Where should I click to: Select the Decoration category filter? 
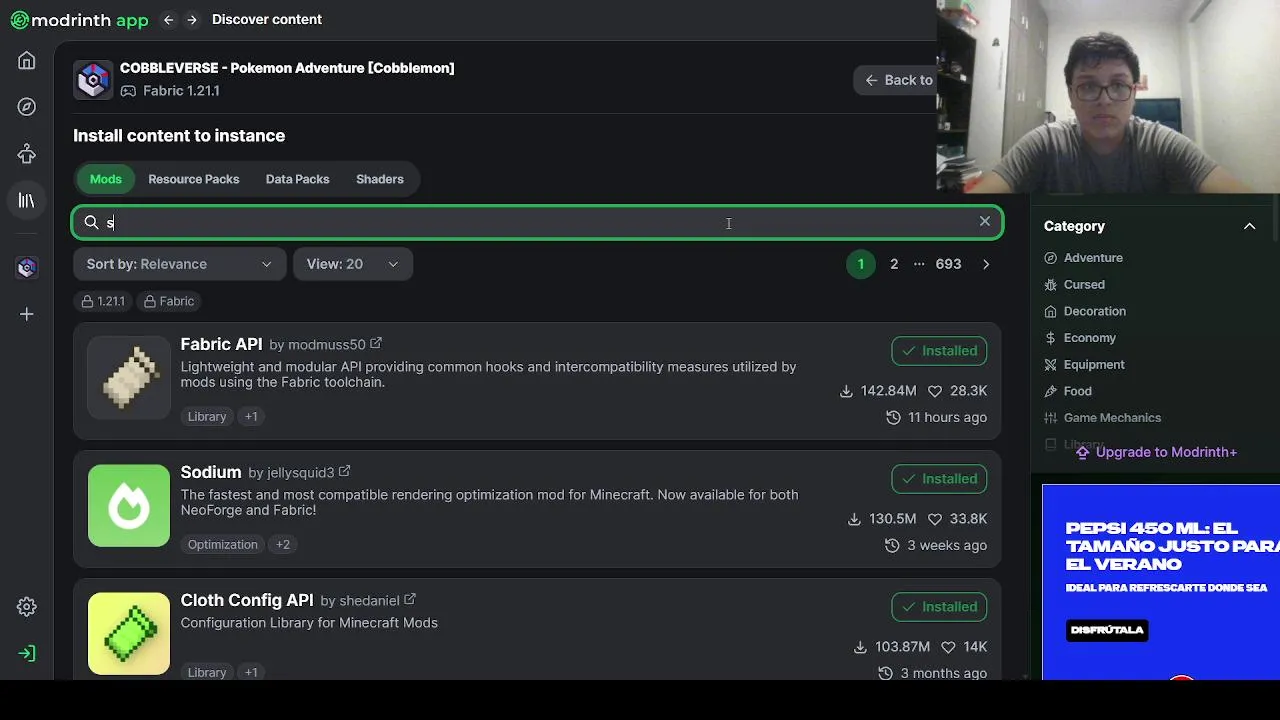(1084, 311)
